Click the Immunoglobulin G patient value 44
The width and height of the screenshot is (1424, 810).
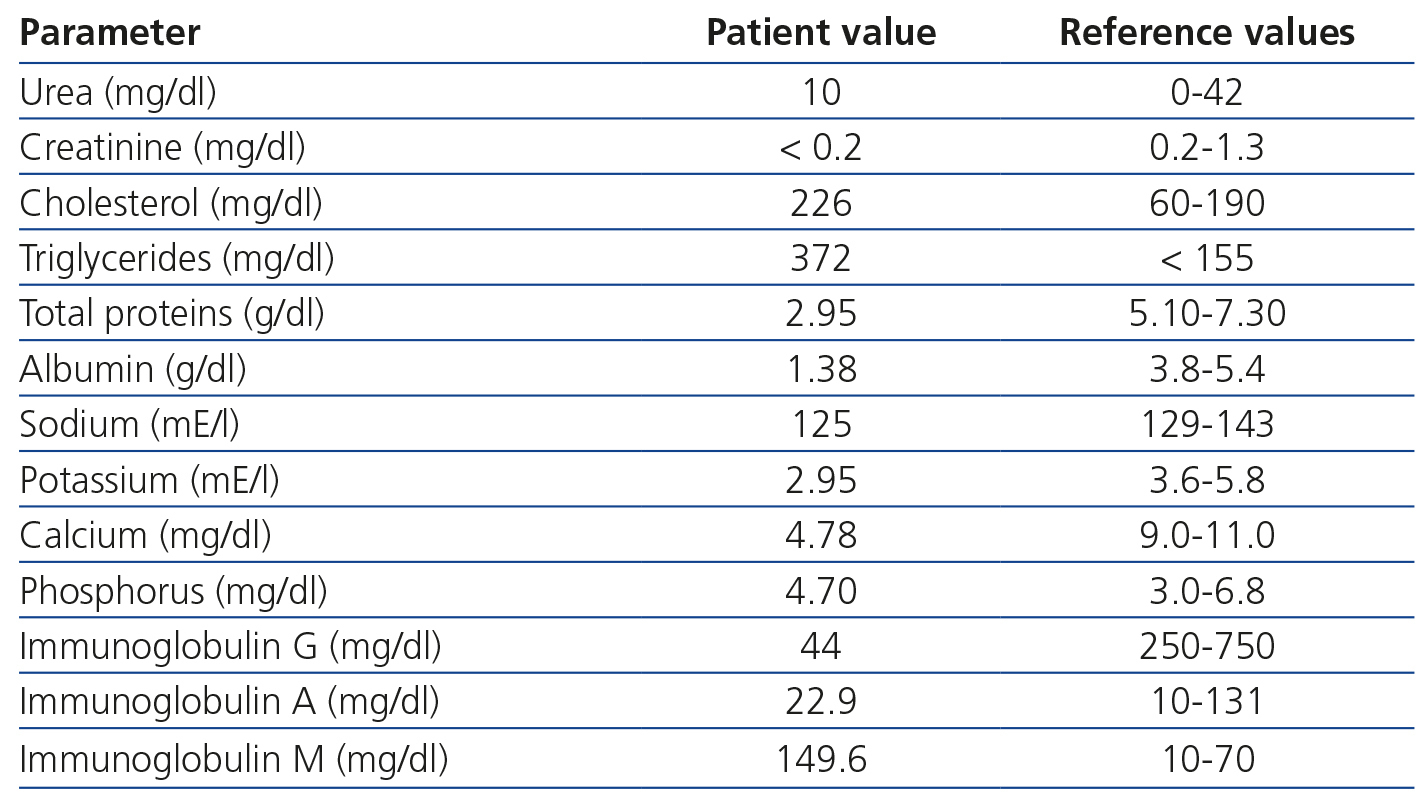coord(821,647)
